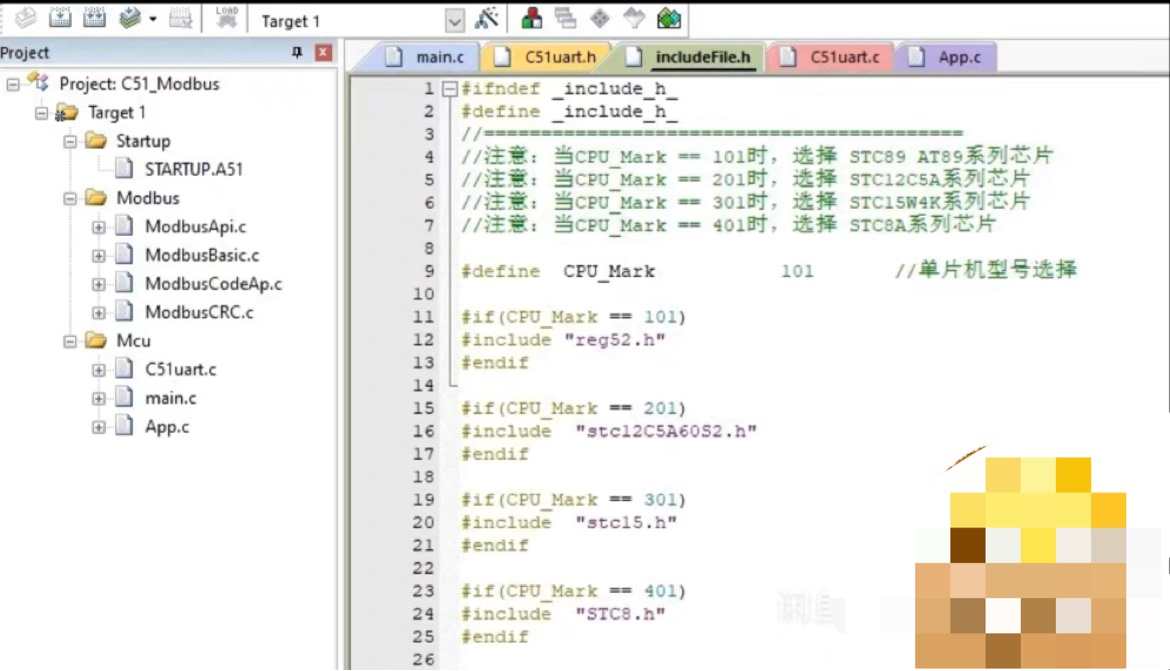The width and height of the screenshot is (1170, 671).
Task: Collapse the Modbus group
Action: click(69, 199)
